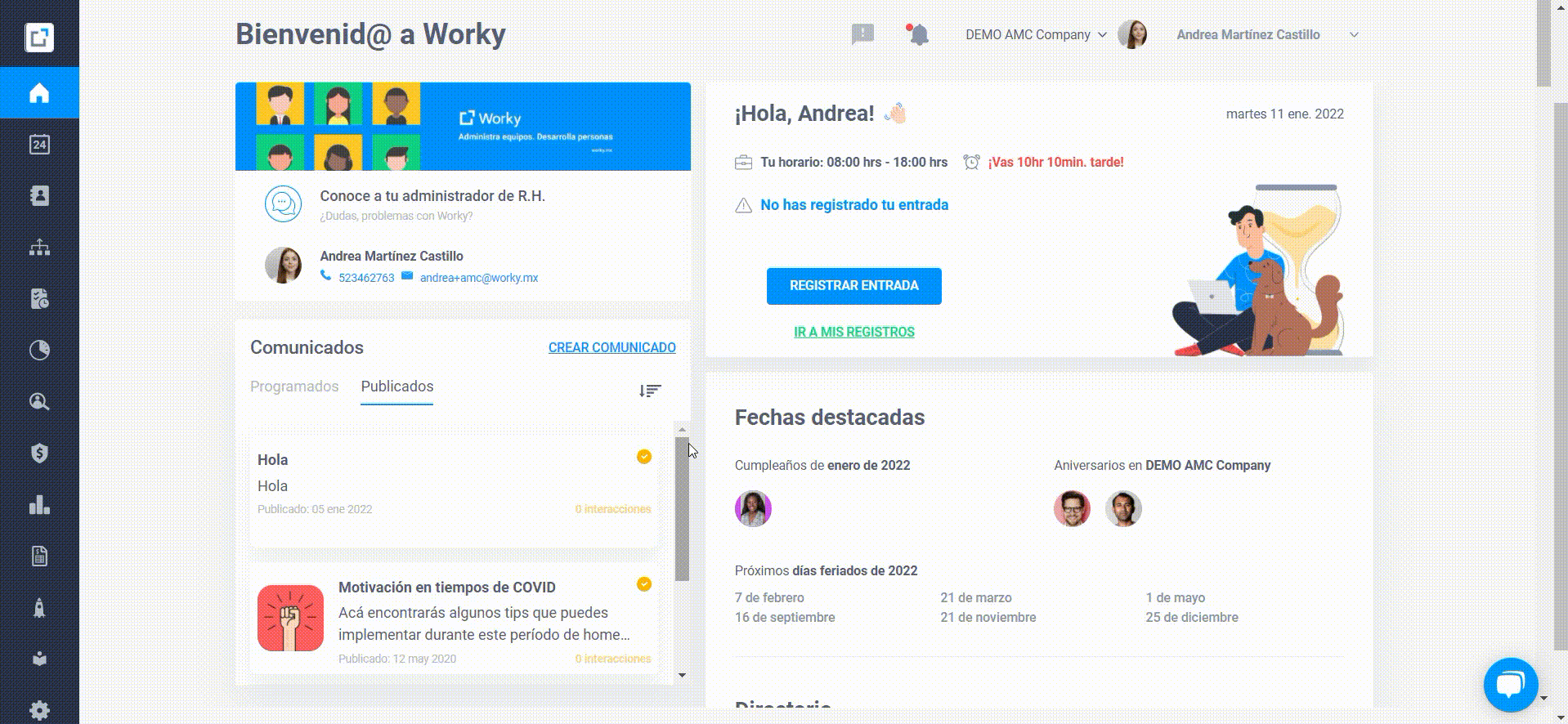1568x724 pixels.
Task: Open the document with clock sidebar icon
Action: 39,299
